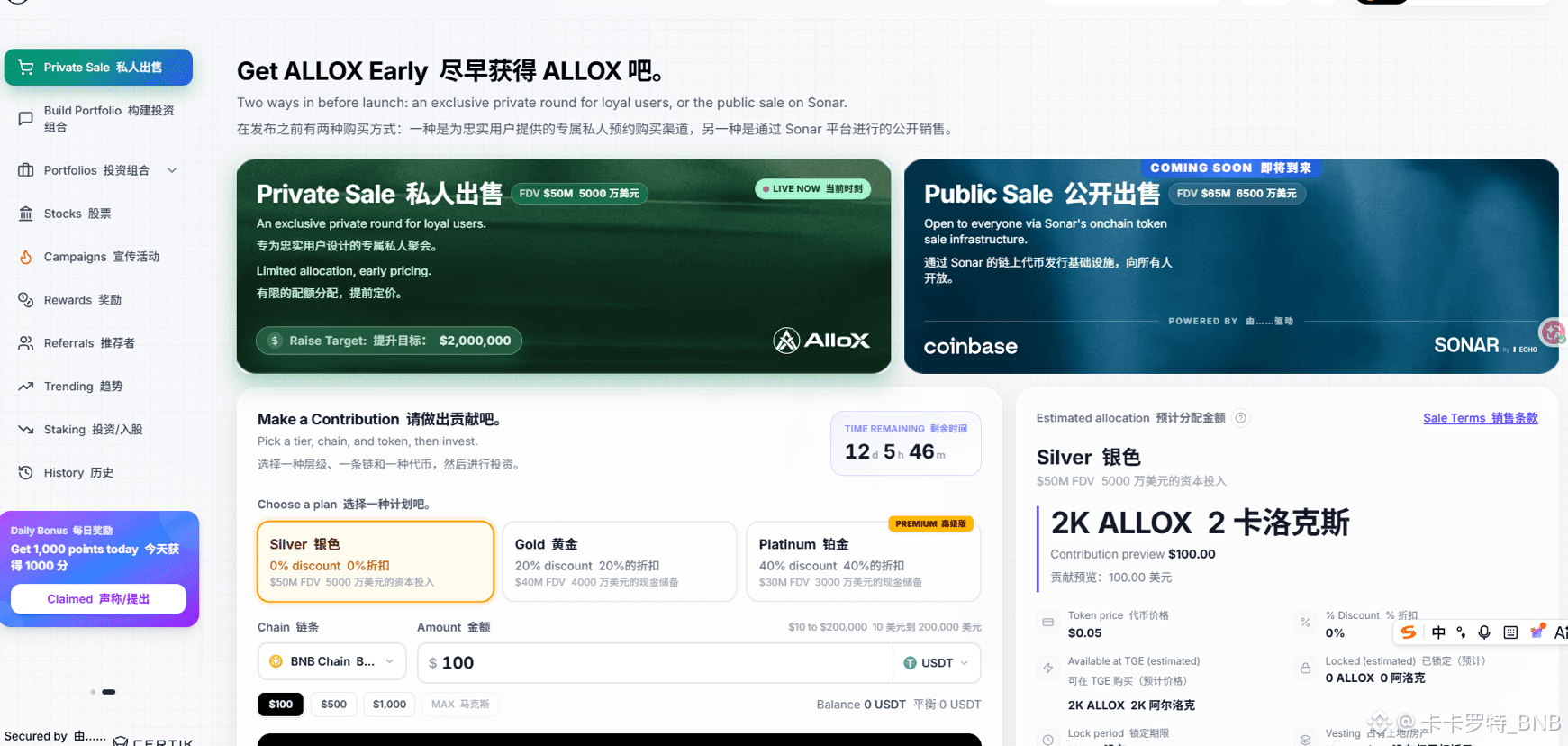Image resolution: width=1568 pixels, height=746 pixels.
Task: Click the Raise Target $2,000,000 value
Action: coord(475,341)
